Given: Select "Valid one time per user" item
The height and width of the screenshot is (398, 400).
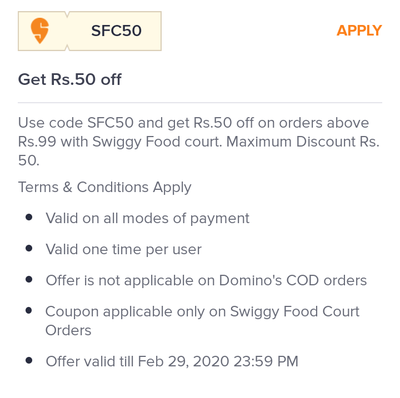Looking at the screenshot, I should click(124, 249).
